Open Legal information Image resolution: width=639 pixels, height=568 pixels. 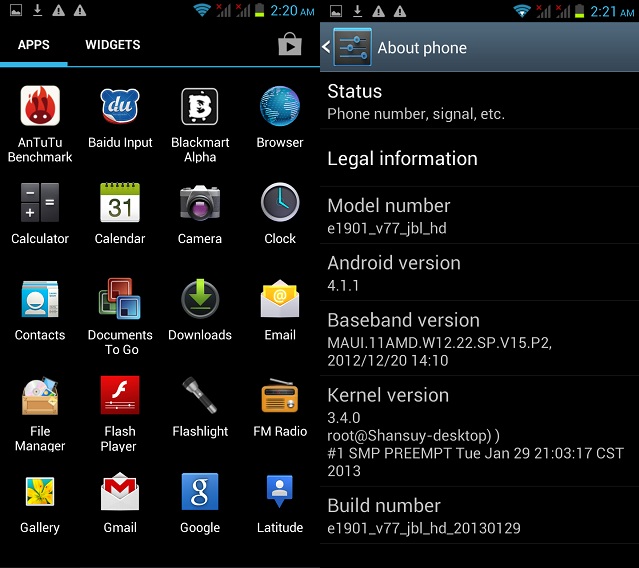coord(479,158)
